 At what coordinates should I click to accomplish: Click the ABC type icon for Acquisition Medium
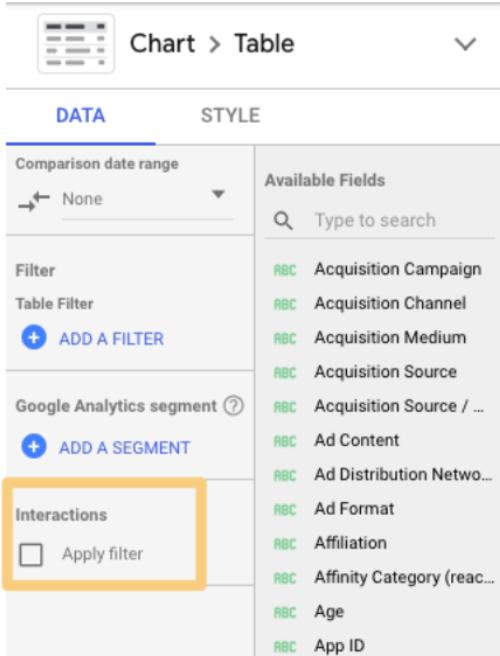(x=285, y=339)
